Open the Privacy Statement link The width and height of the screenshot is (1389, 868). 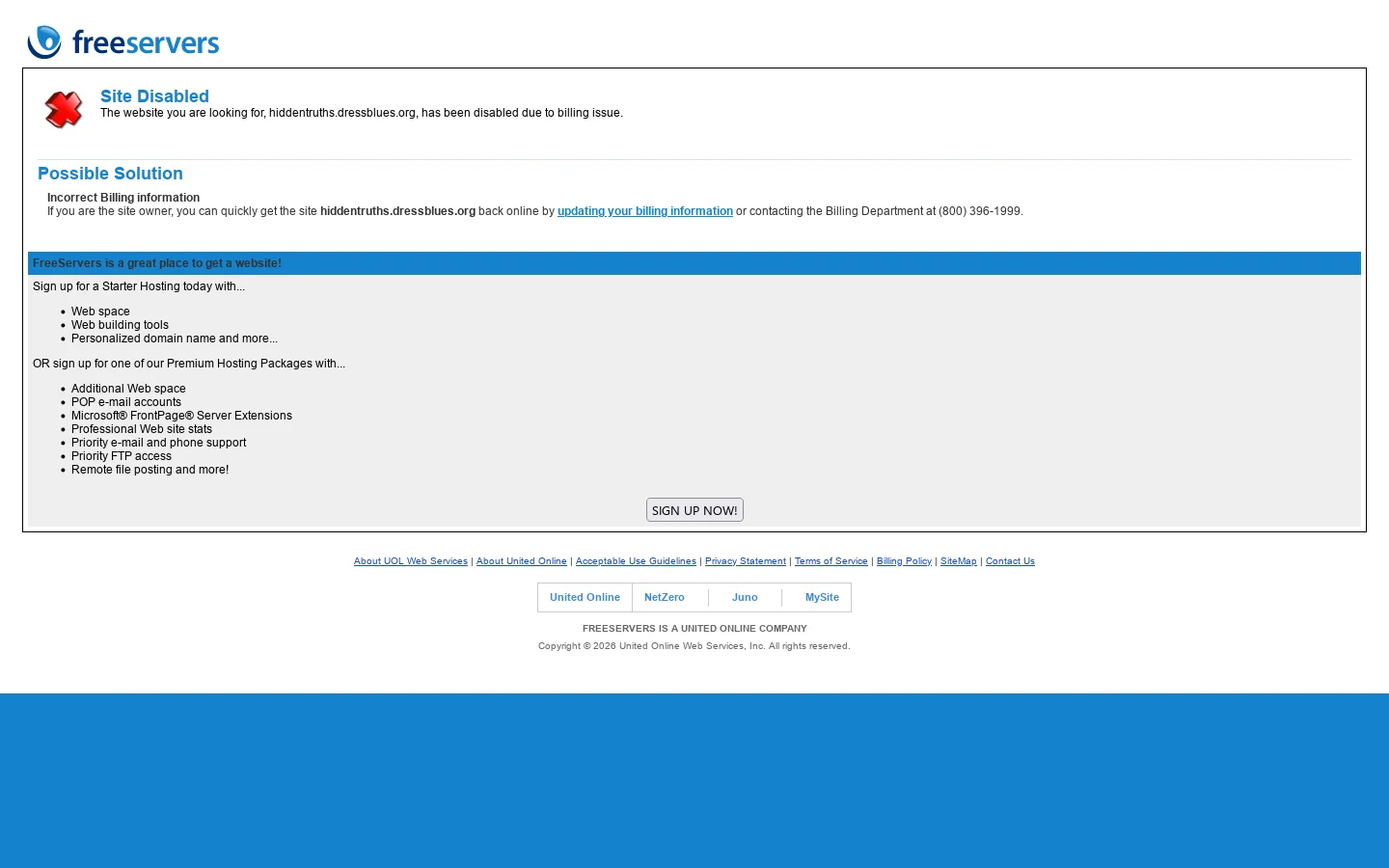[746, 561]
